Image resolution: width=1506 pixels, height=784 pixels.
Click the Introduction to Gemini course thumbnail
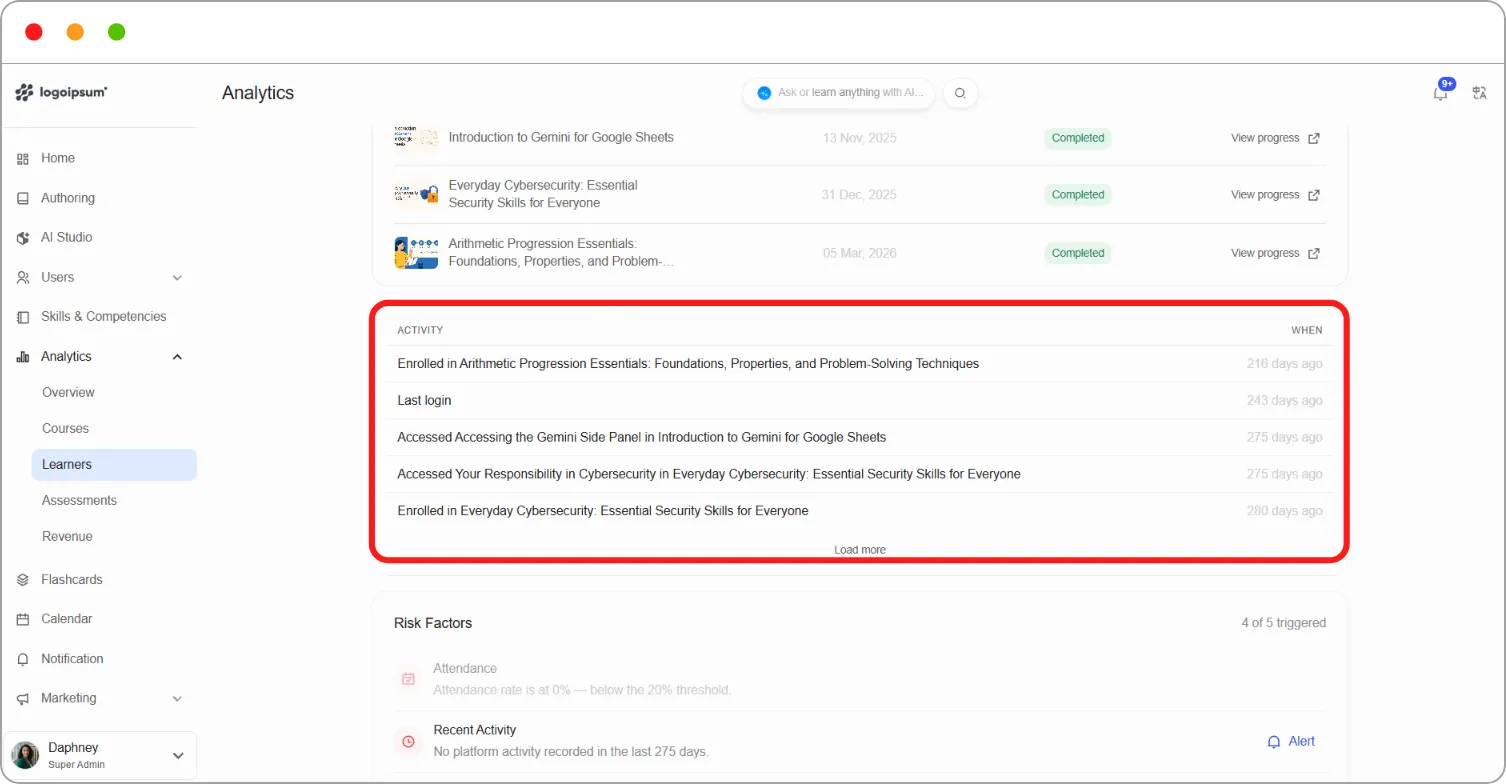416,138
